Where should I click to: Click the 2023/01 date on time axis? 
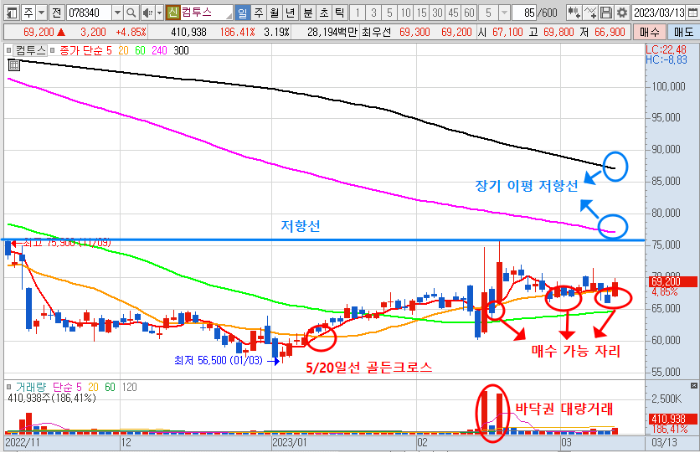290,442
